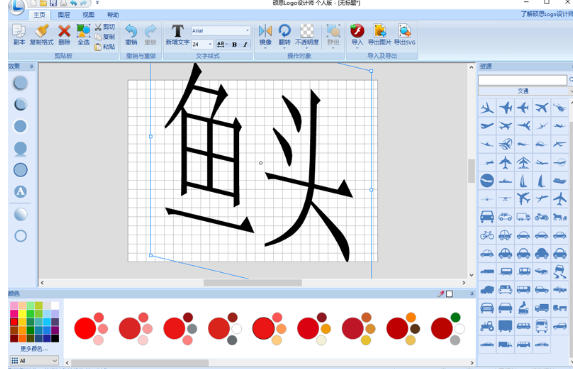
Task: Click the duplicate copy icon in the ribbon
Action: coord(19,31)
